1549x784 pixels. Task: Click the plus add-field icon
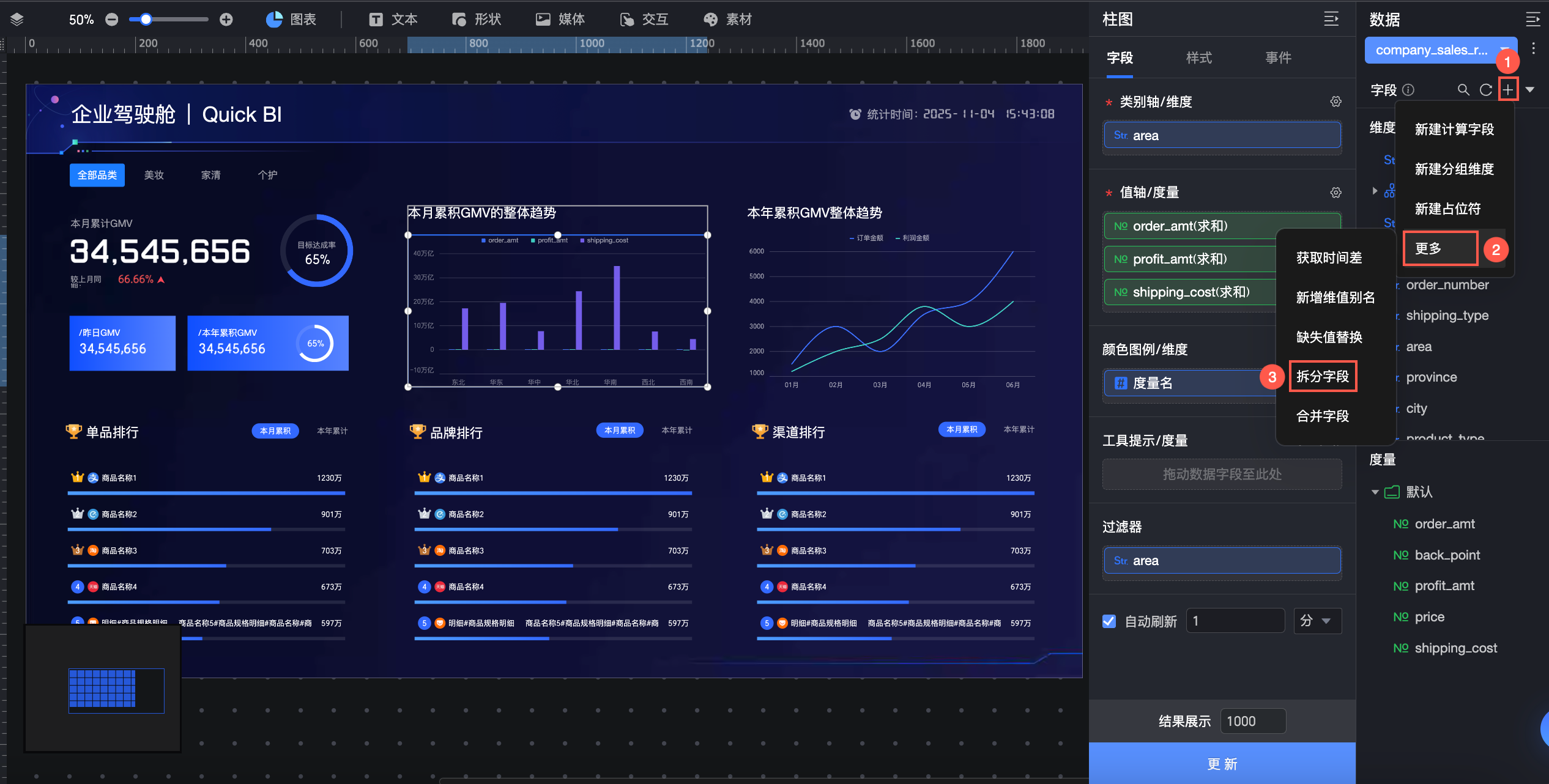(1508, 90)
